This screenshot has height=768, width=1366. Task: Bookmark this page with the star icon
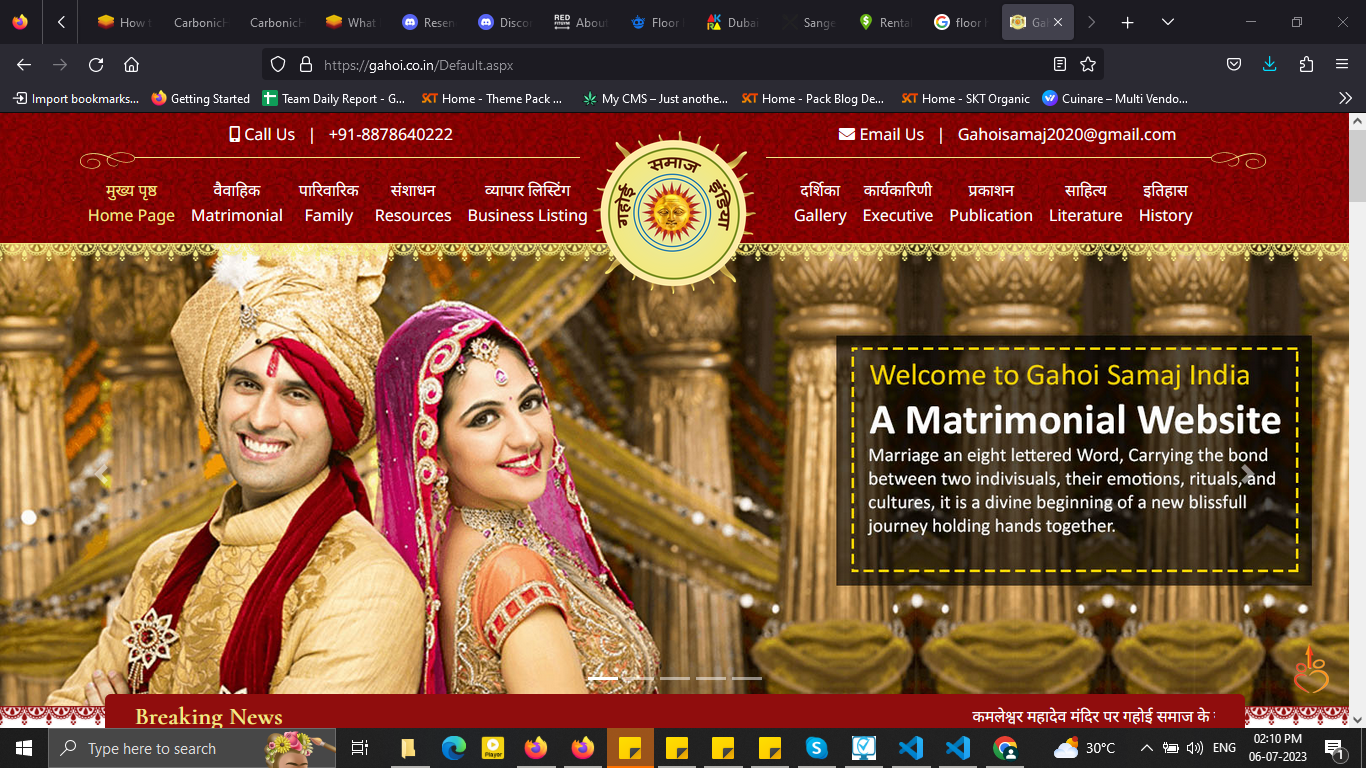[1088, 65]
